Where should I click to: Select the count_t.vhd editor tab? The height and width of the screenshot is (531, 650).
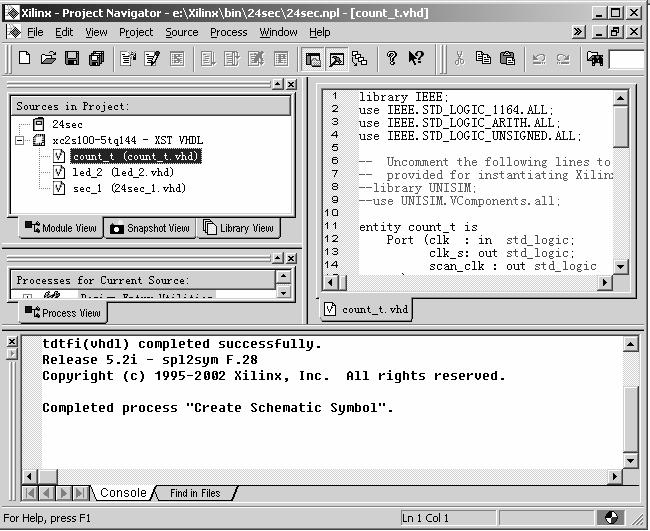367,310
